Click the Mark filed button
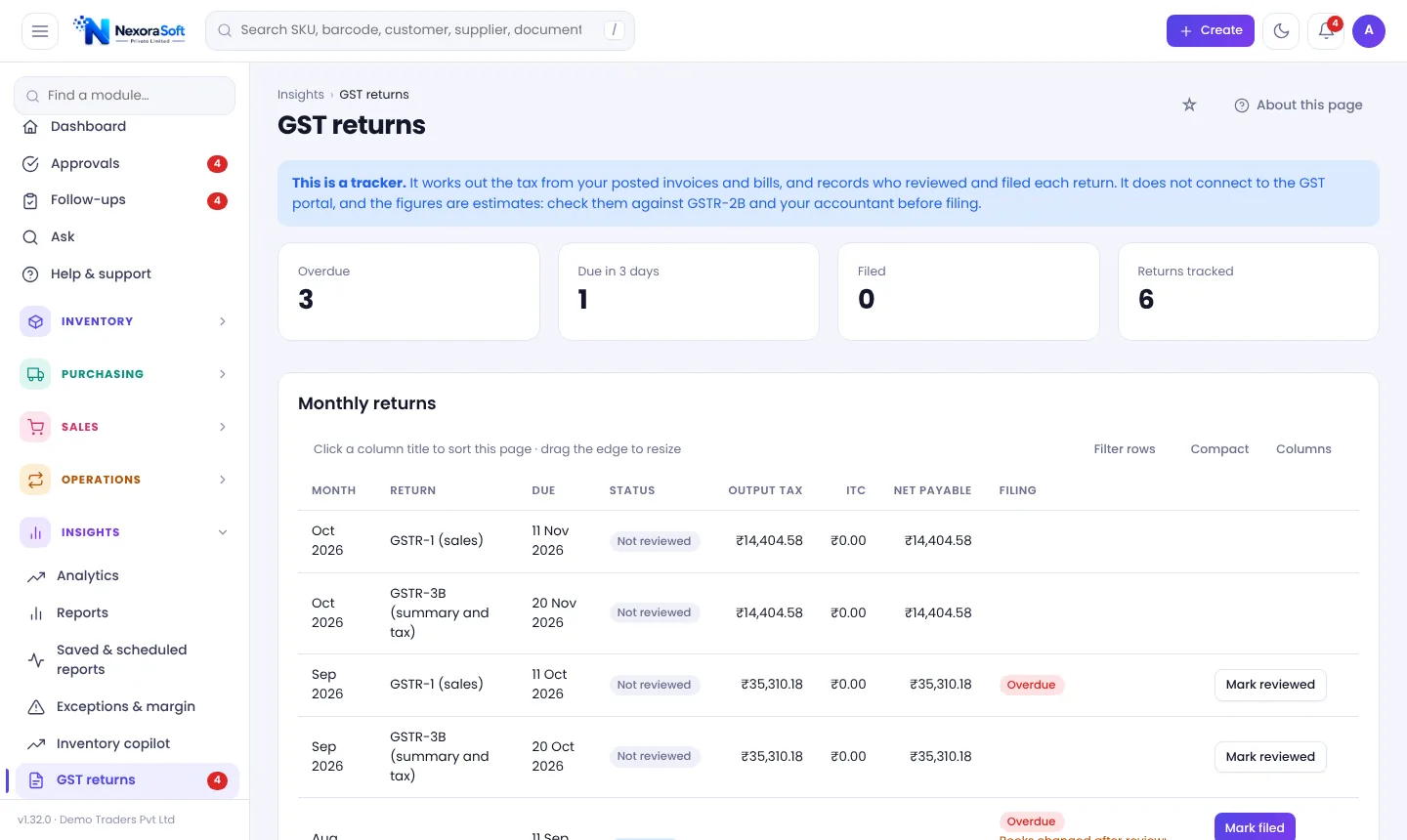 (1255, 826)
